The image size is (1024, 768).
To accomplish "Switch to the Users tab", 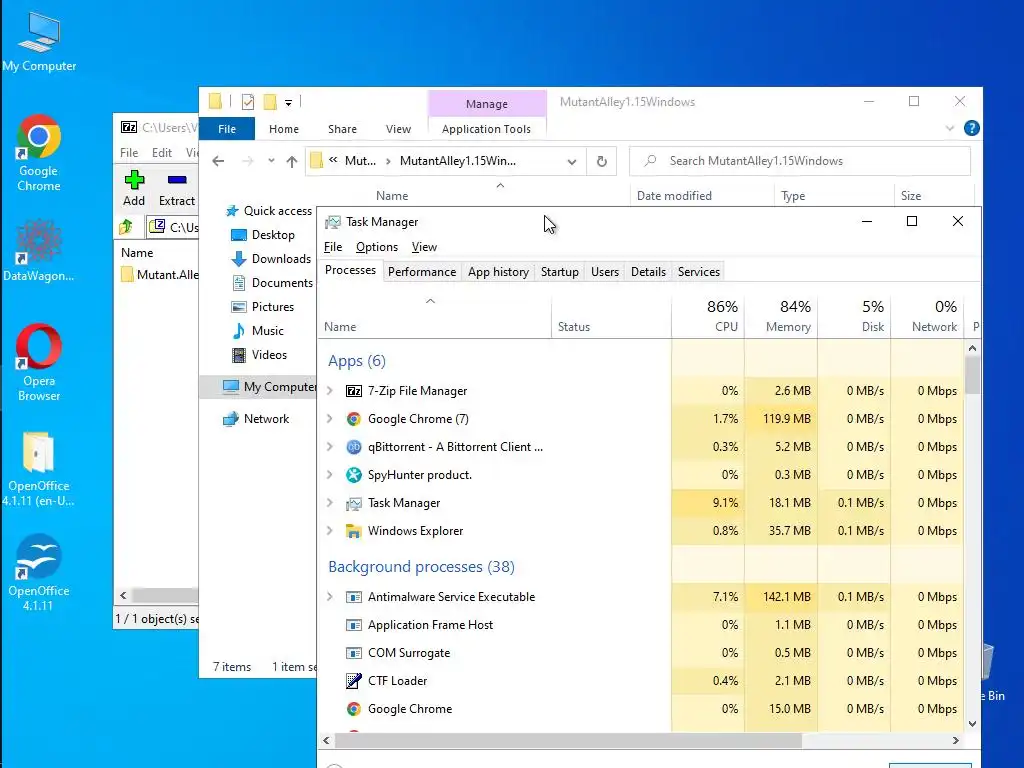I will pyautogui.click(x=605, y=272).
